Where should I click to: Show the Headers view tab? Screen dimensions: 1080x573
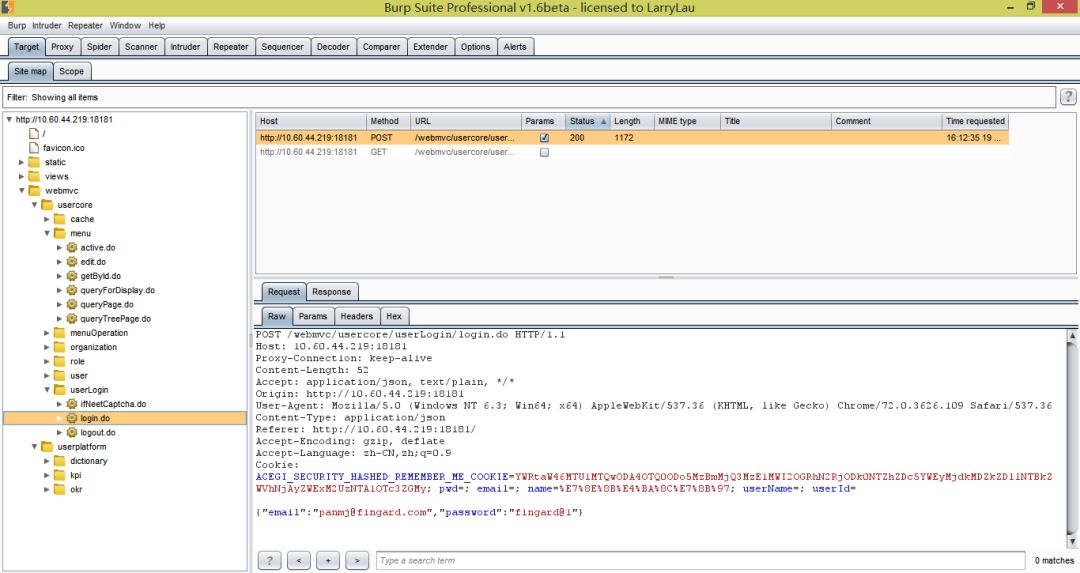point(356,316)
